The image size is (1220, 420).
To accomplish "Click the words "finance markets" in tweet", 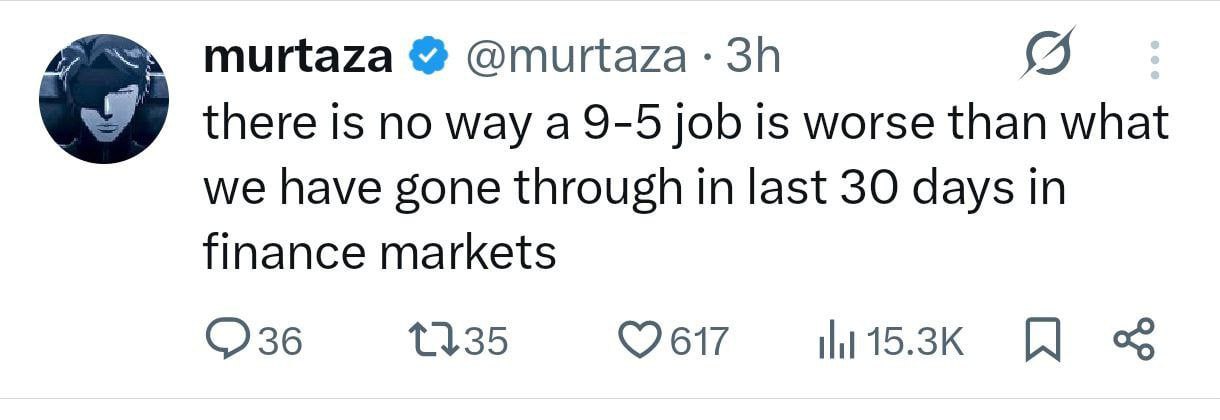I will pyautogui.click(x=380, y=253).
